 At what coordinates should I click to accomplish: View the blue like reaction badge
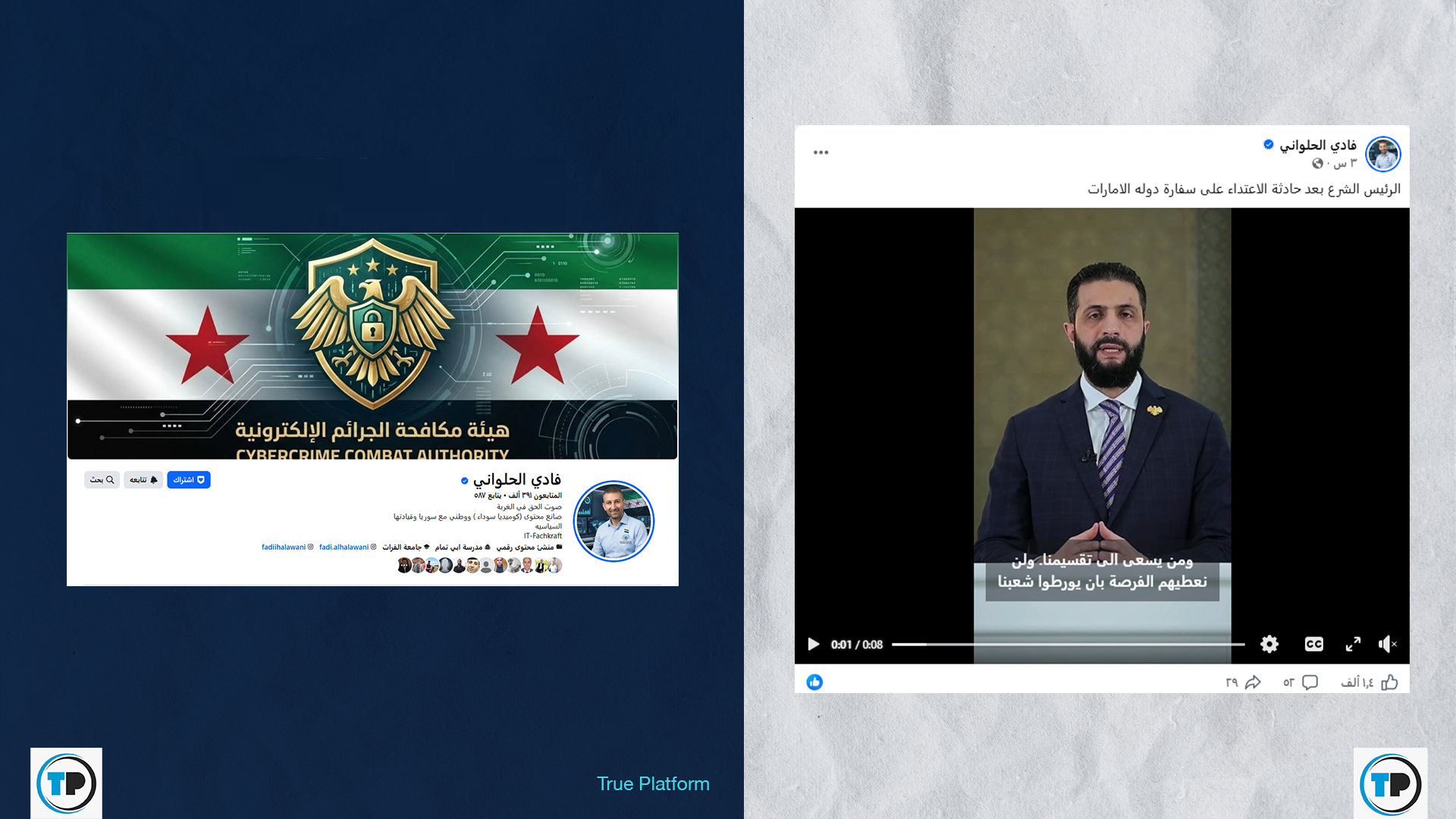click(814, 682)
